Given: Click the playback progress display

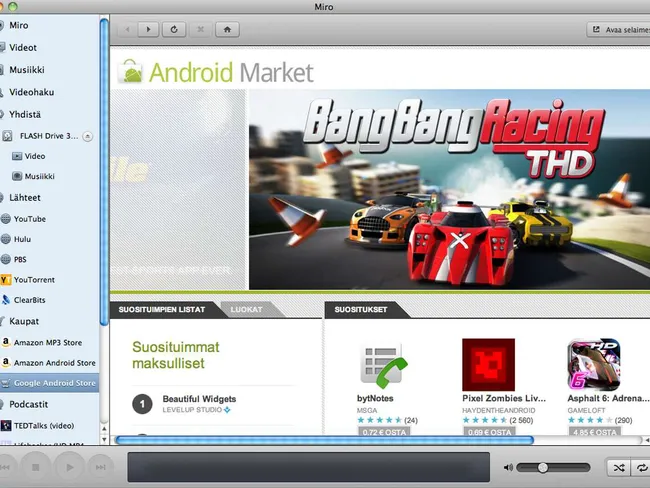Looking at the screenshot, I should pyautogui.click(x=308, y=467).
